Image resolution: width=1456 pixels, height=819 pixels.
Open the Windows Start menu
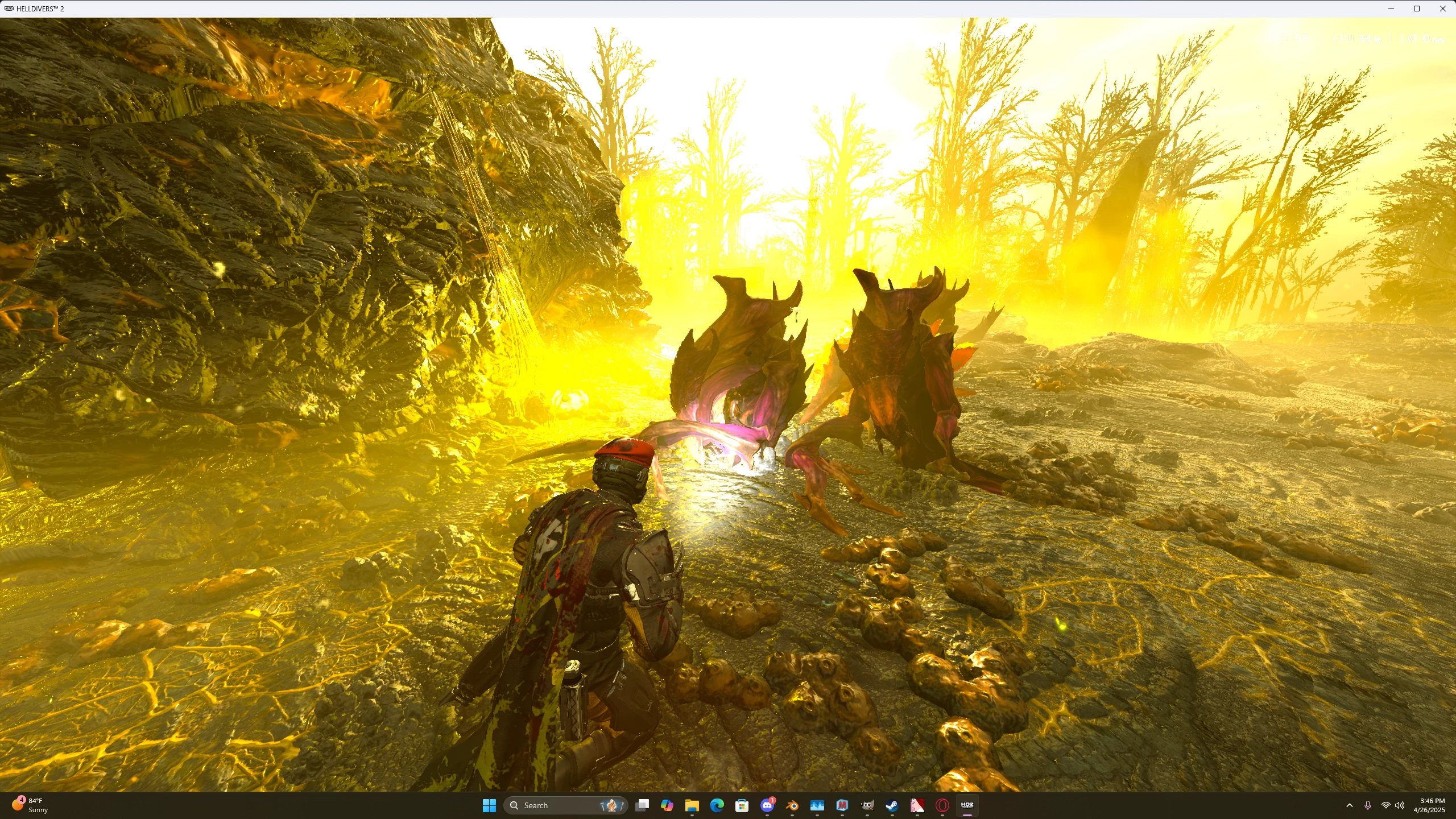tap(489, 805)
